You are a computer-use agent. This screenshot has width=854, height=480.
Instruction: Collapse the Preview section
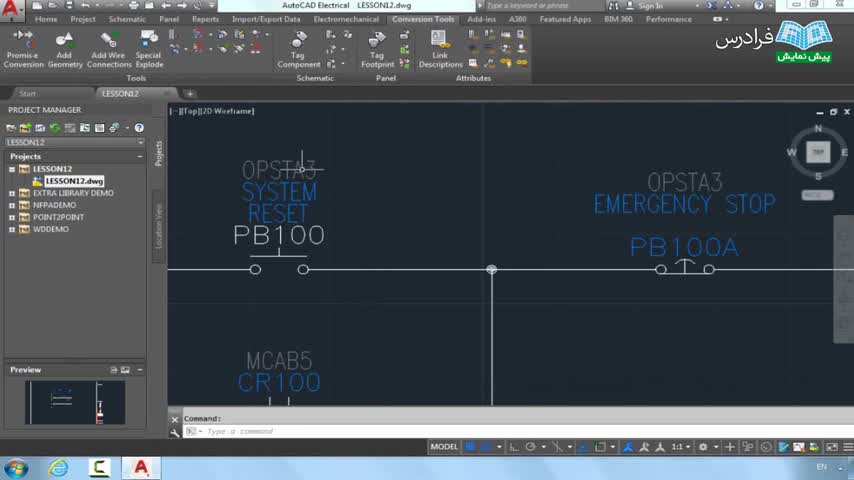click(x=140, y=370)
